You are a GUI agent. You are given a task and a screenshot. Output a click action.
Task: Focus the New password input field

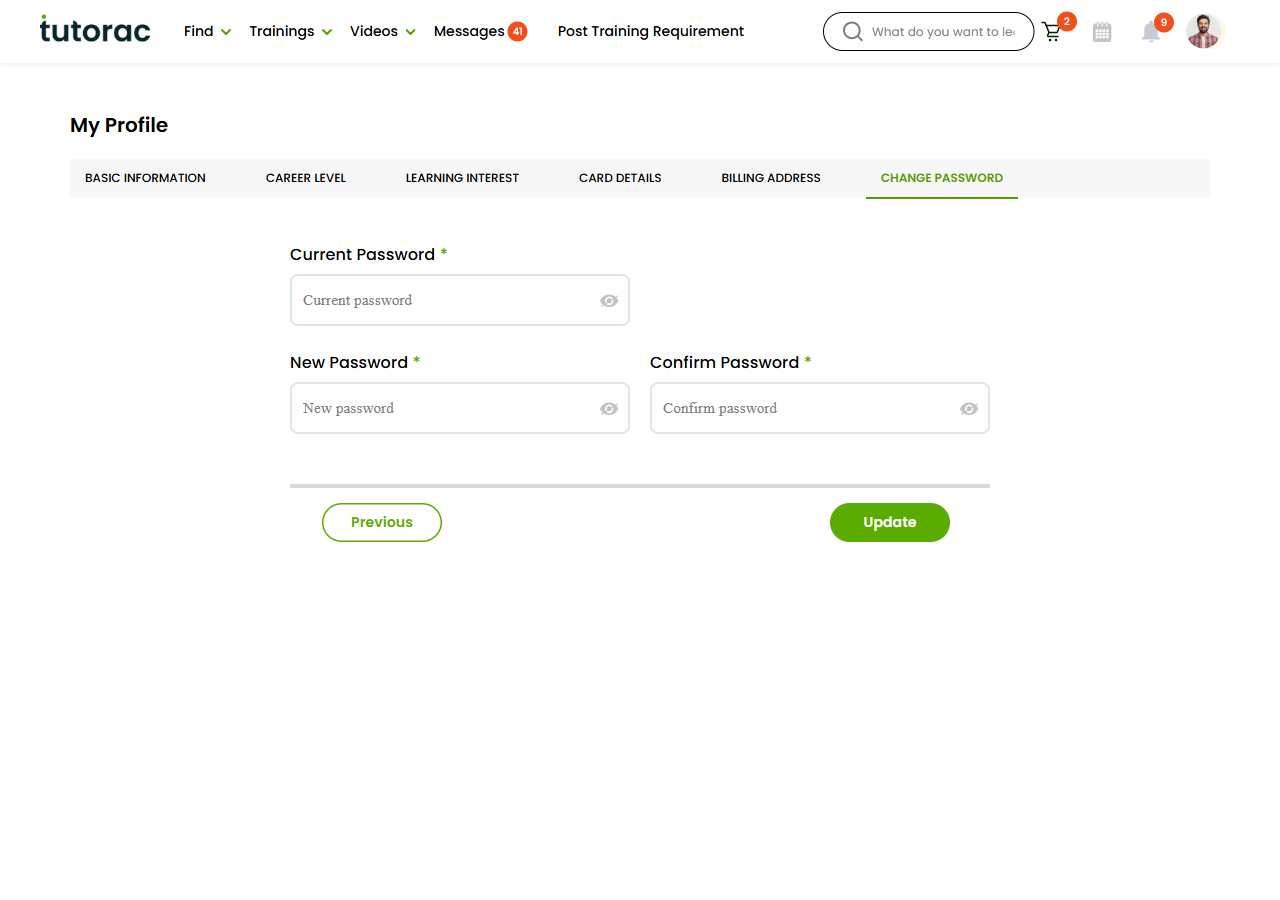click(460, 408)
